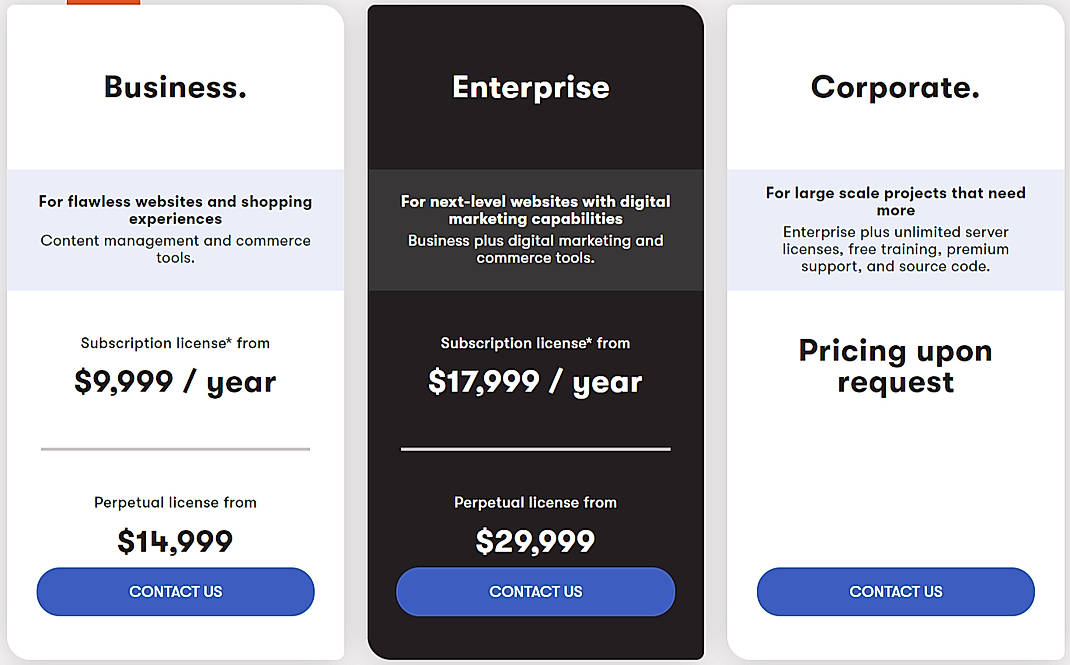Click Enterprise Subscription license asterisk note
The image size is (1070, 665).
coord(535,343)
